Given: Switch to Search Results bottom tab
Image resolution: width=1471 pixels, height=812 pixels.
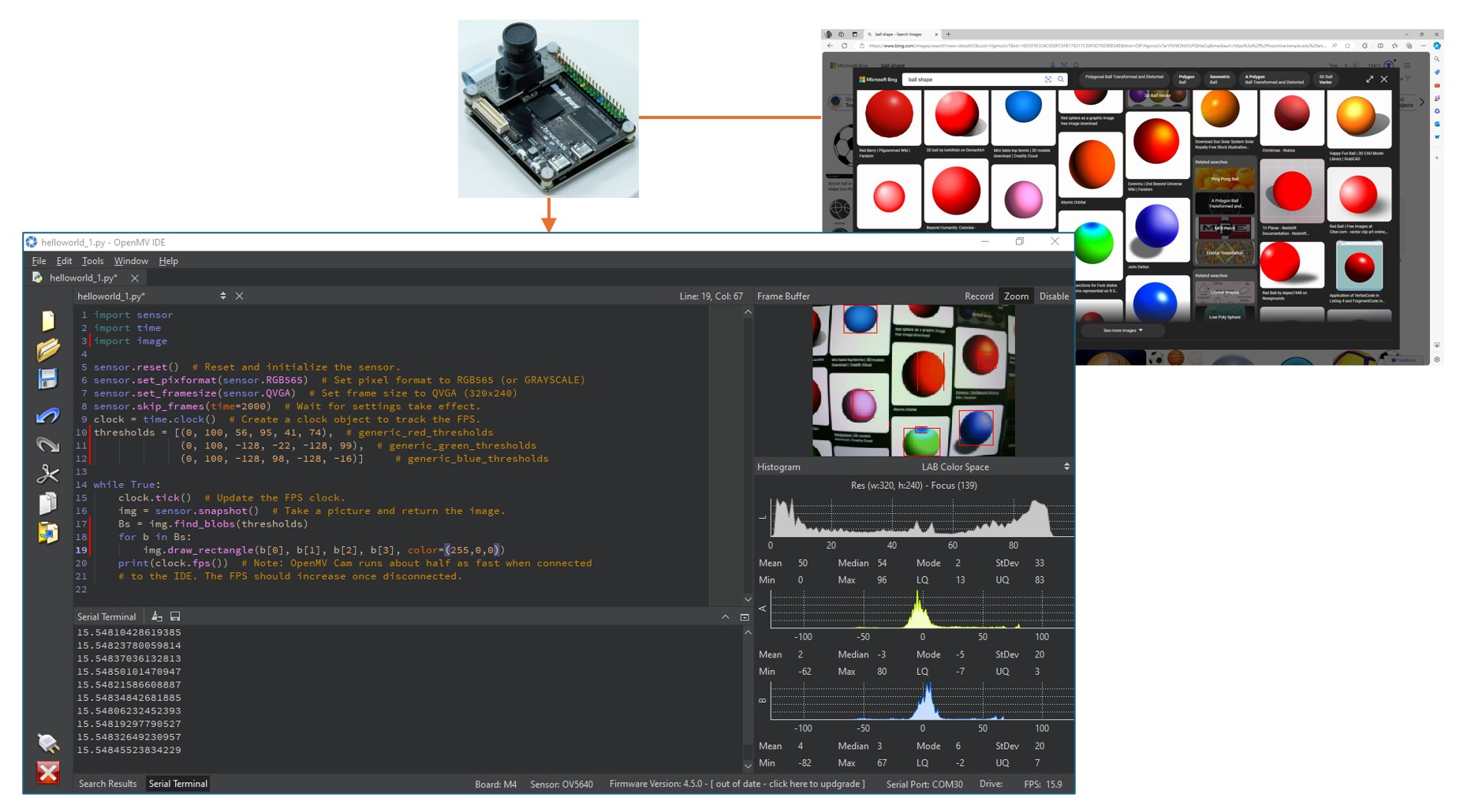Looking at the screenshot, I should (107, 784).
